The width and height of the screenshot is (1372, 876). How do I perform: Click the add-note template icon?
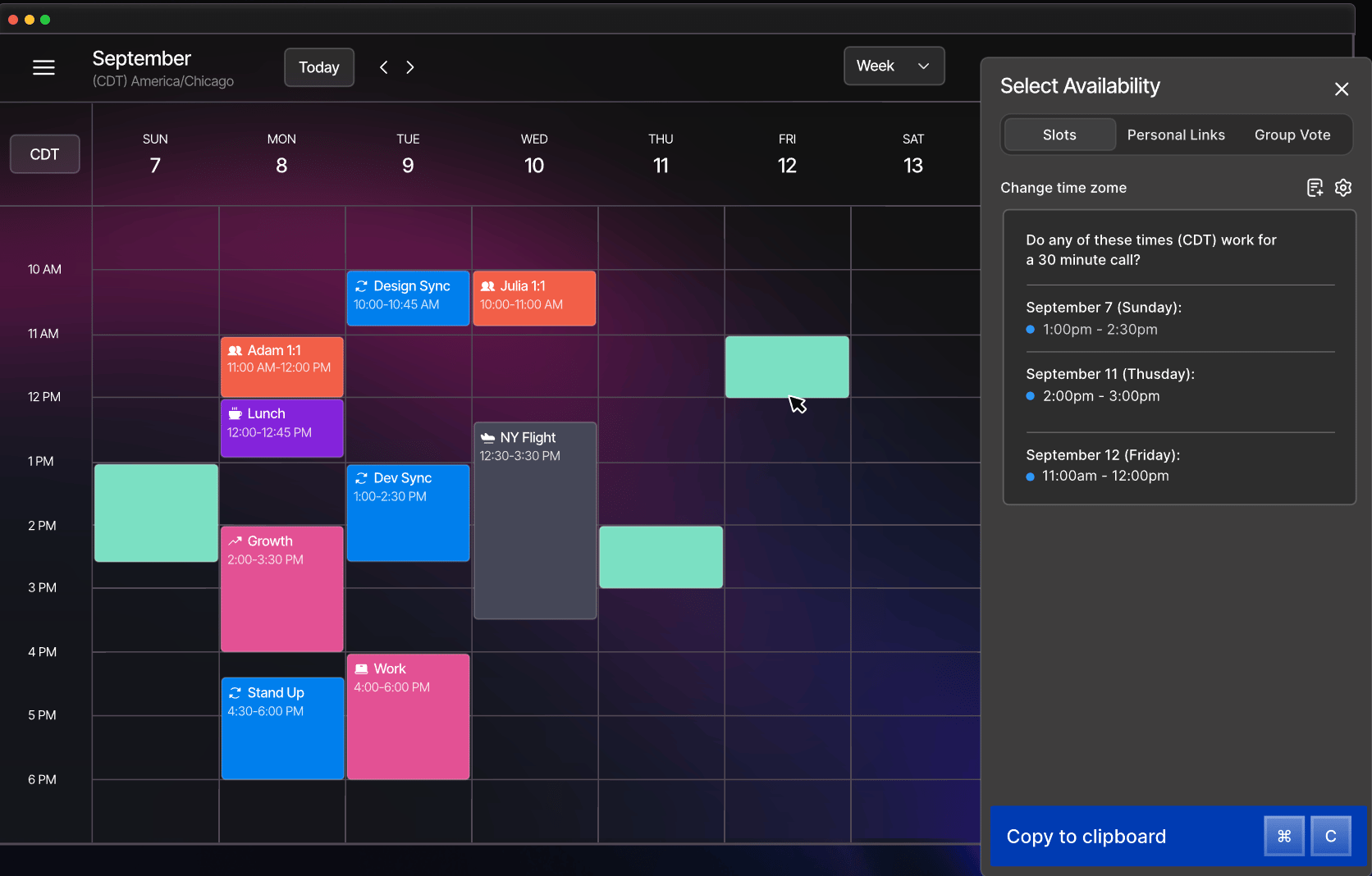tap(1315, 188)
